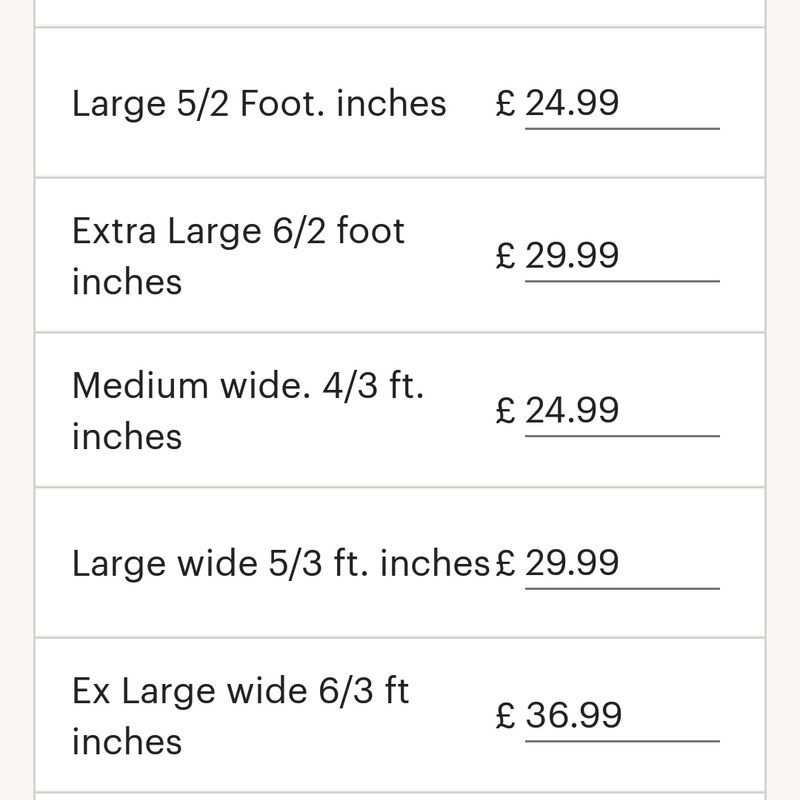Edit the Extra Large 6/2 foot price field
Viewport: 800px width, 800px height.
[620, 256]
